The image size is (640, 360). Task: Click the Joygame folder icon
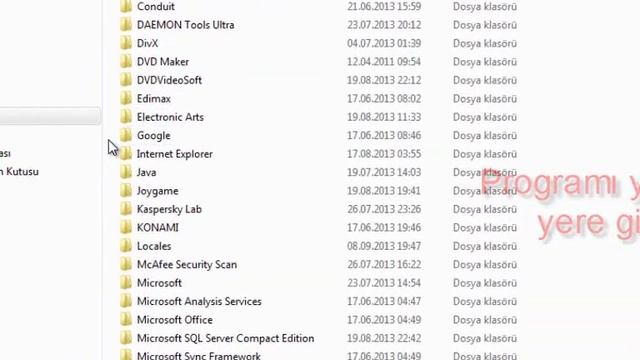pyautogui.click(x=126, y=191)
